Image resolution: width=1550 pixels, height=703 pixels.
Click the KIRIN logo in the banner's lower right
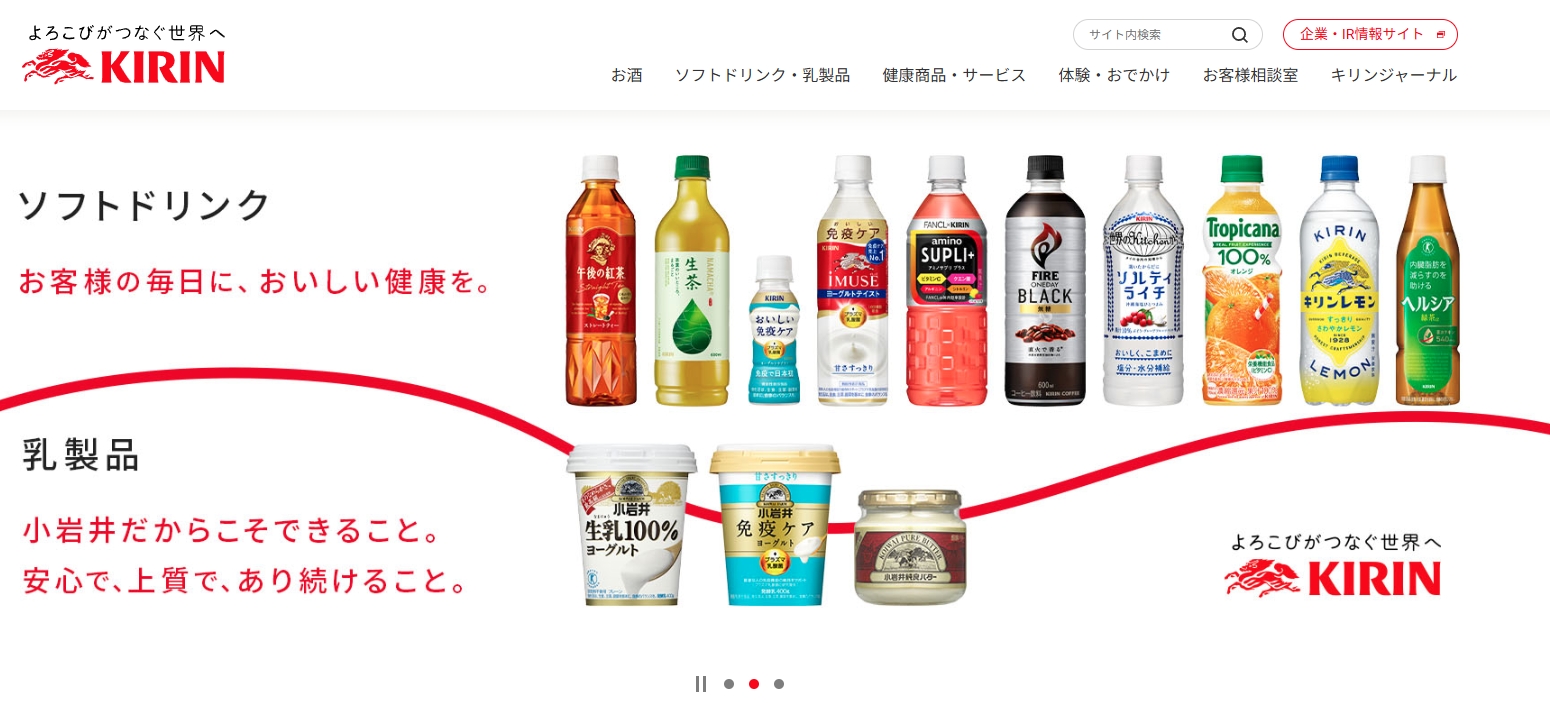(1334, 565)
